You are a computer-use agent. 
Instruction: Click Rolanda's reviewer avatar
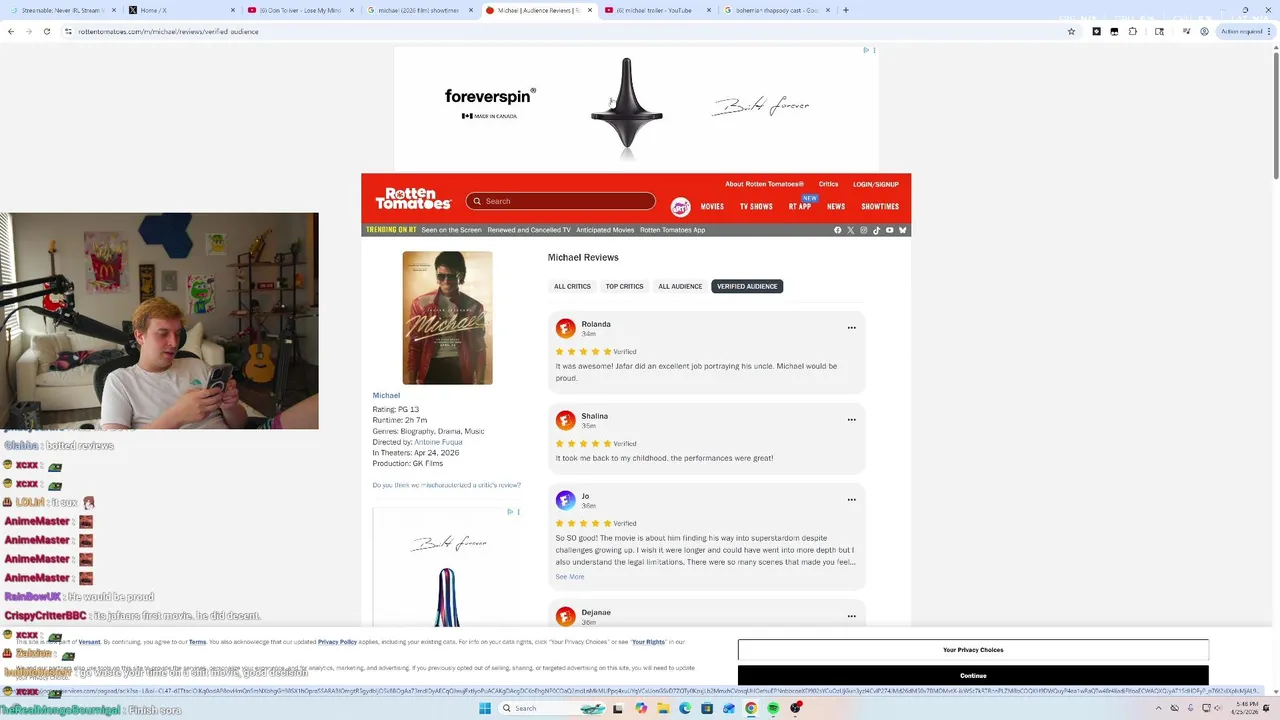(x=566, y=328)
